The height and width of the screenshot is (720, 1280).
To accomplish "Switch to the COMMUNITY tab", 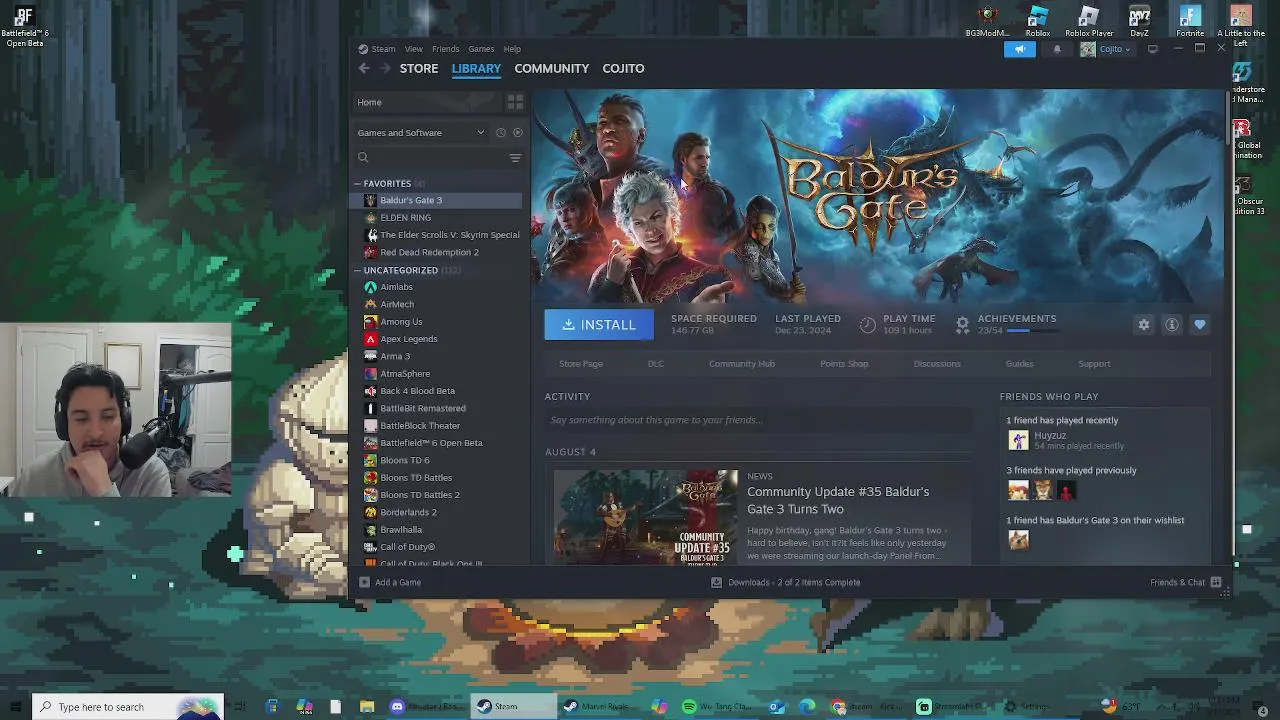I will pos(551,68).
